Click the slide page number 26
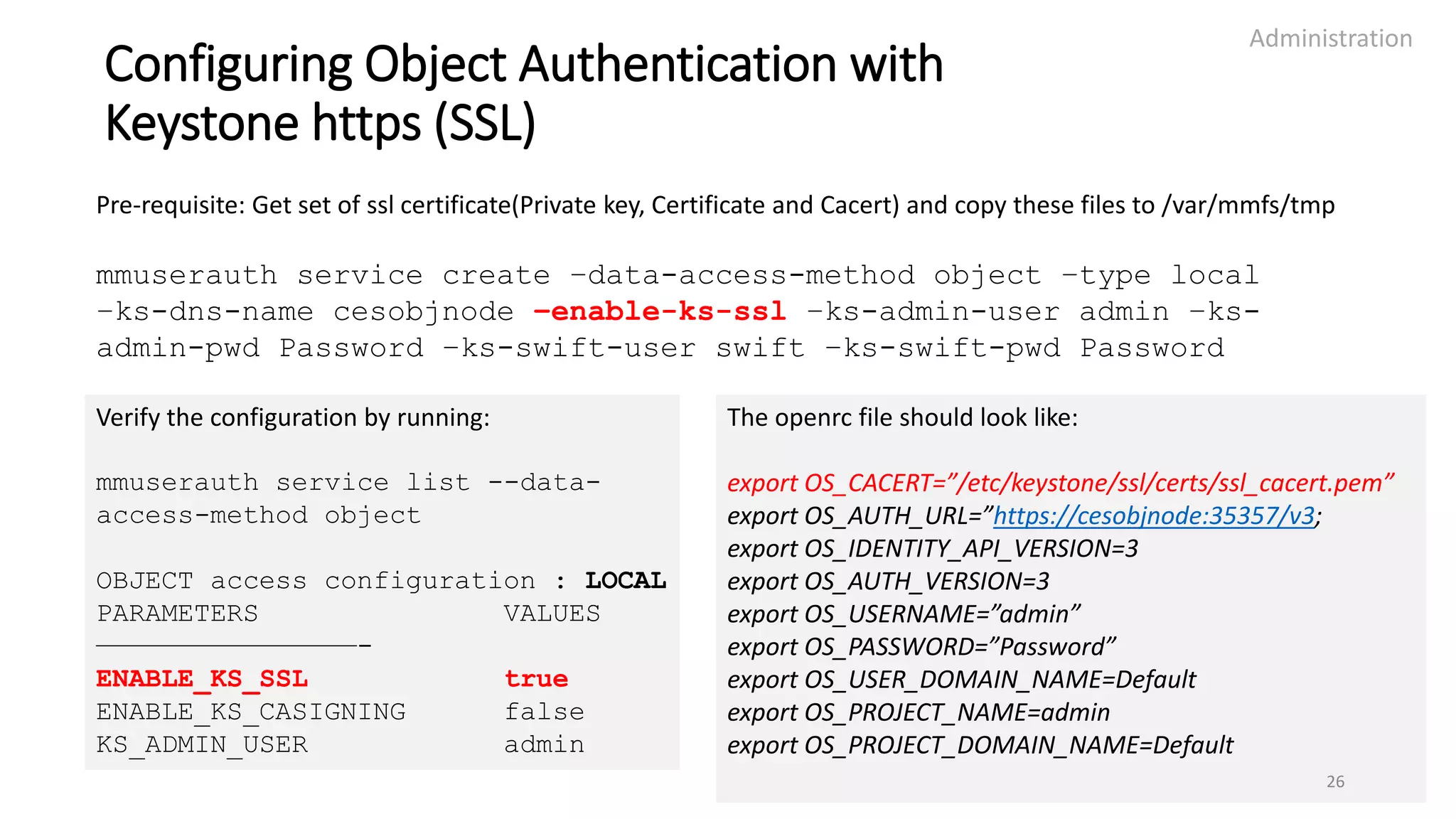The height and width of the screenshot is (819, 1456). point(1335,781)
